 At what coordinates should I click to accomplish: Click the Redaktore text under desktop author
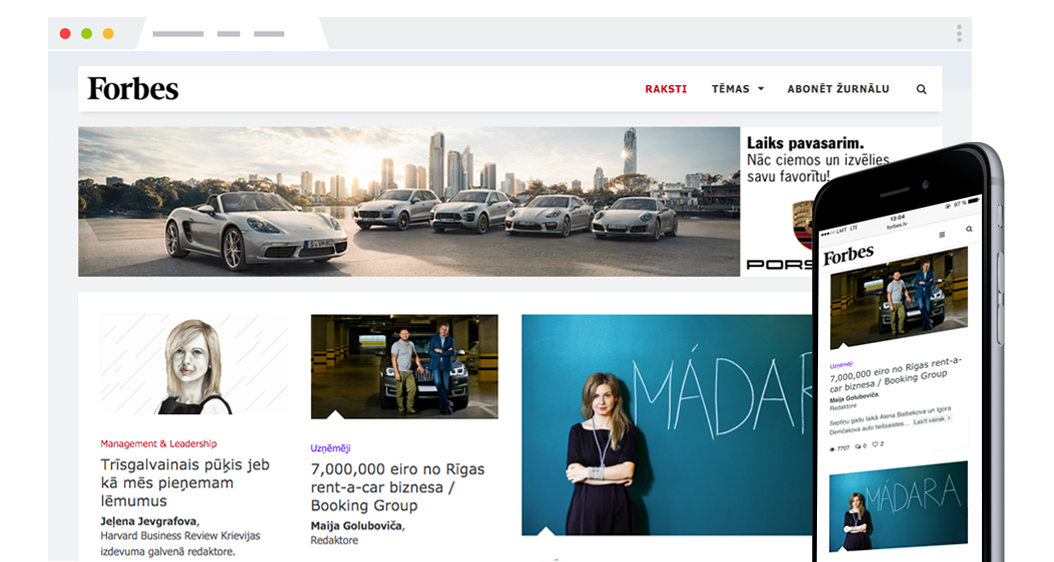tap(334, 540)
